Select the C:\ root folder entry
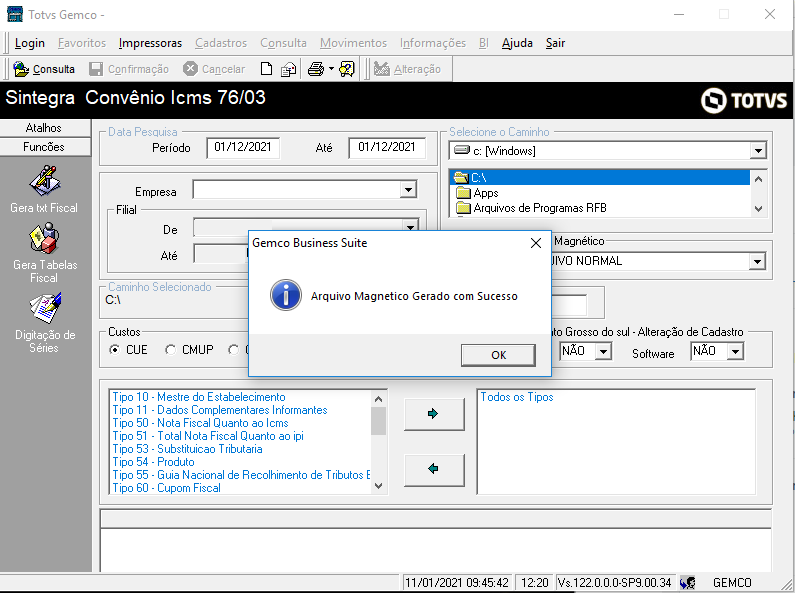 [599, 177]
